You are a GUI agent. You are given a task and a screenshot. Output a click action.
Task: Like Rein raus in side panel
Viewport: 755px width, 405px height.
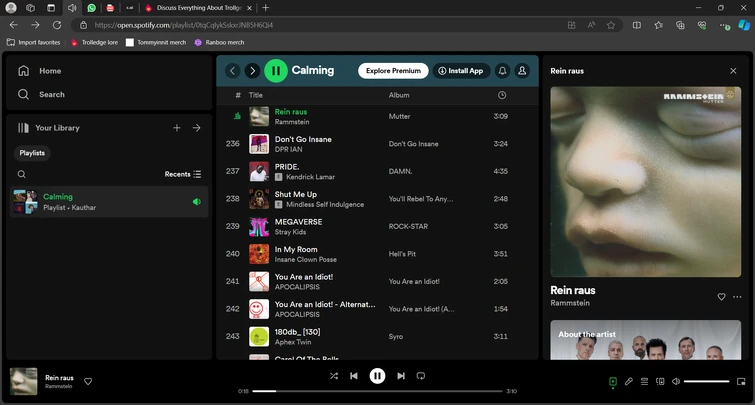click(x=721, y=297)
